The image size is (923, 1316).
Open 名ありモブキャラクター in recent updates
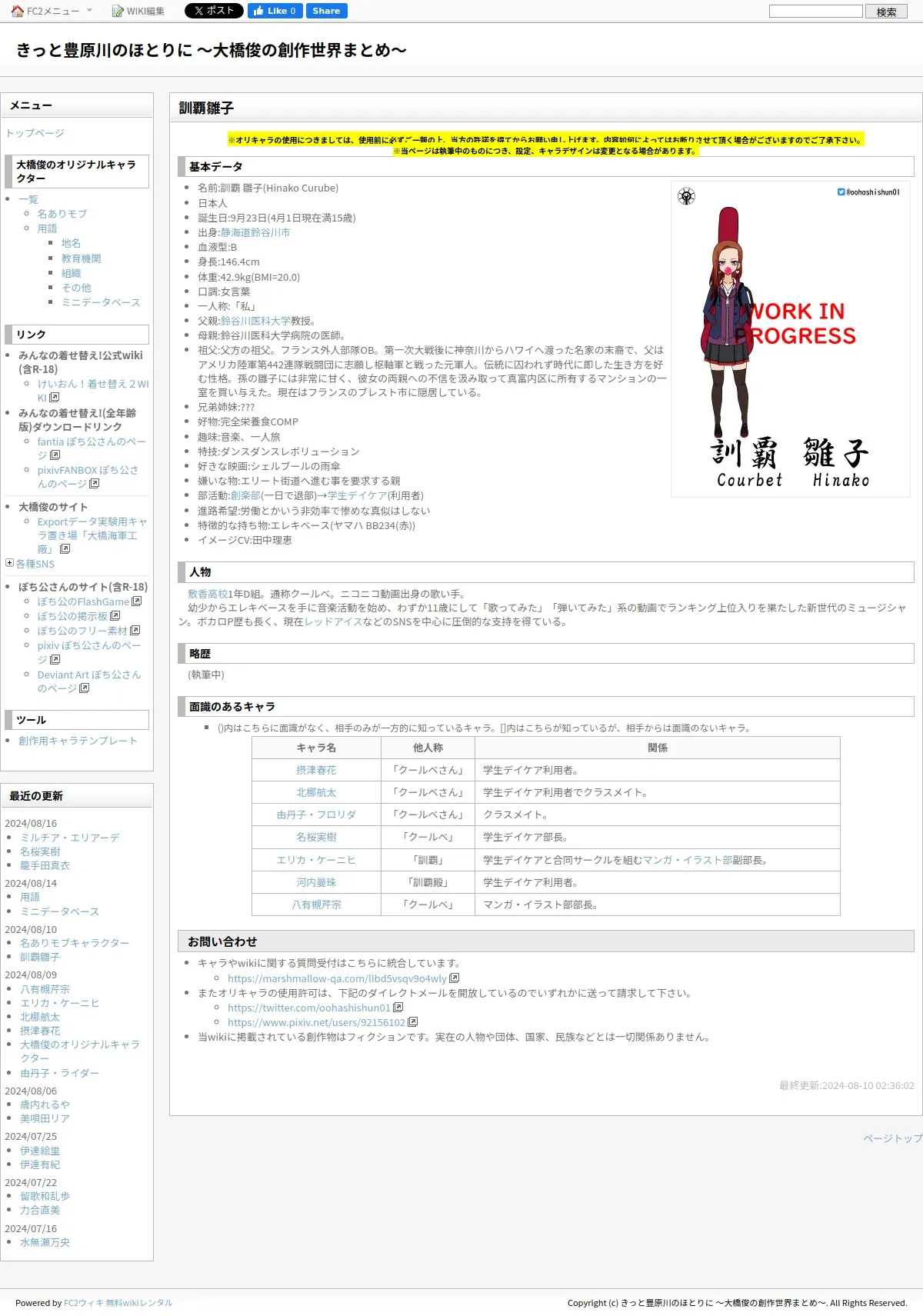75,943
